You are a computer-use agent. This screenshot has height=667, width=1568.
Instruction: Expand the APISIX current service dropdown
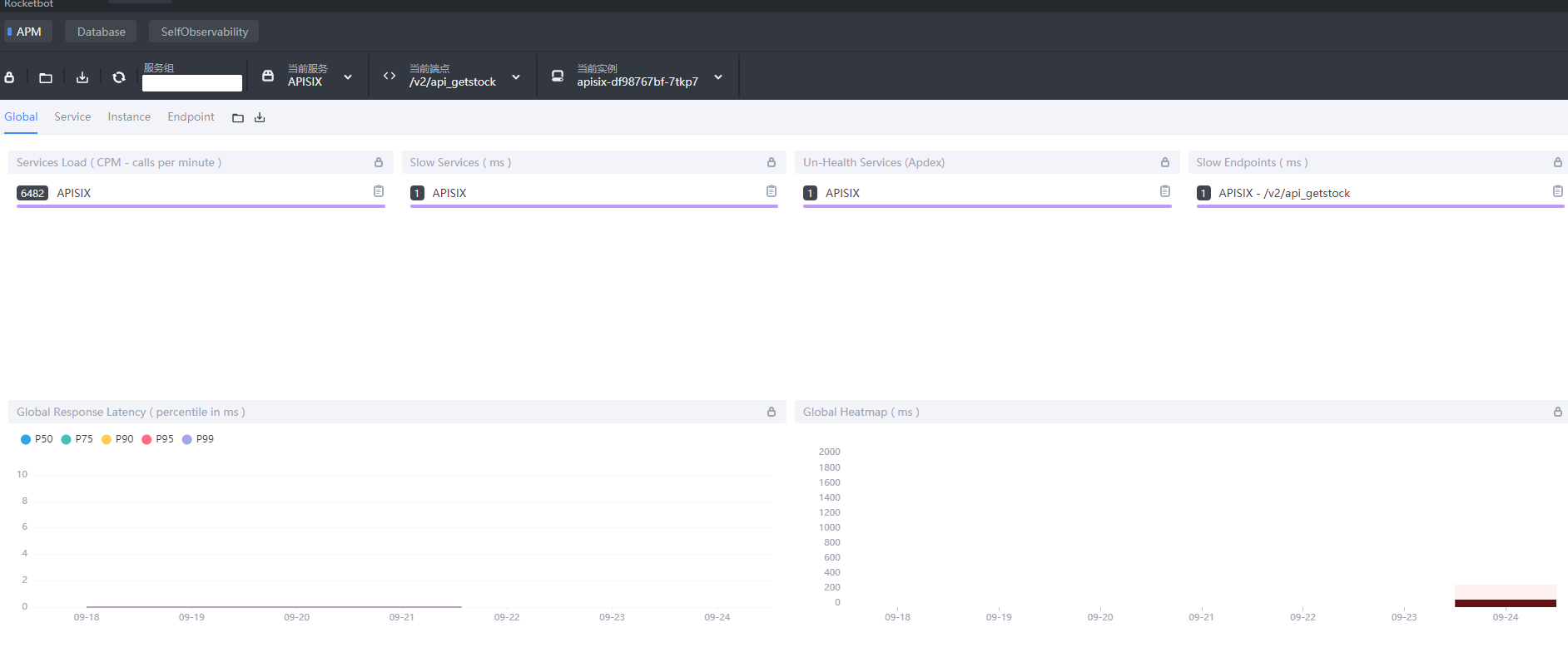point(348,77)
